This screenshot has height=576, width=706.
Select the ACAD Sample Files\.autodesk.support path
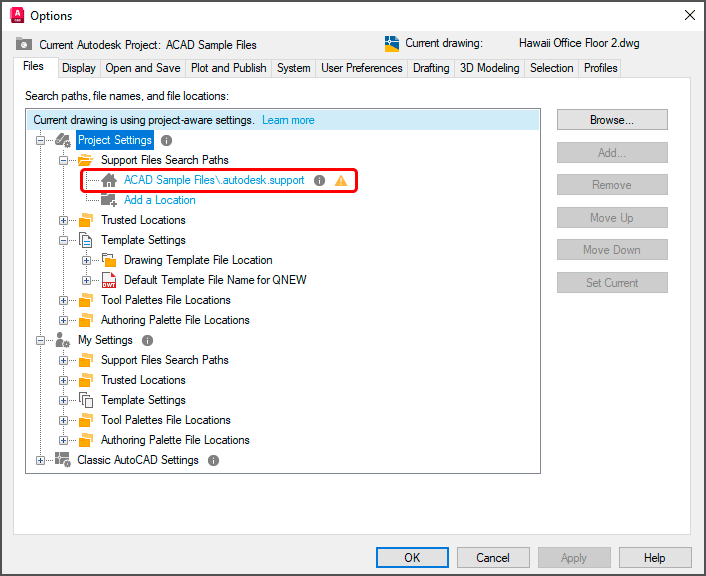pos(214,180)
